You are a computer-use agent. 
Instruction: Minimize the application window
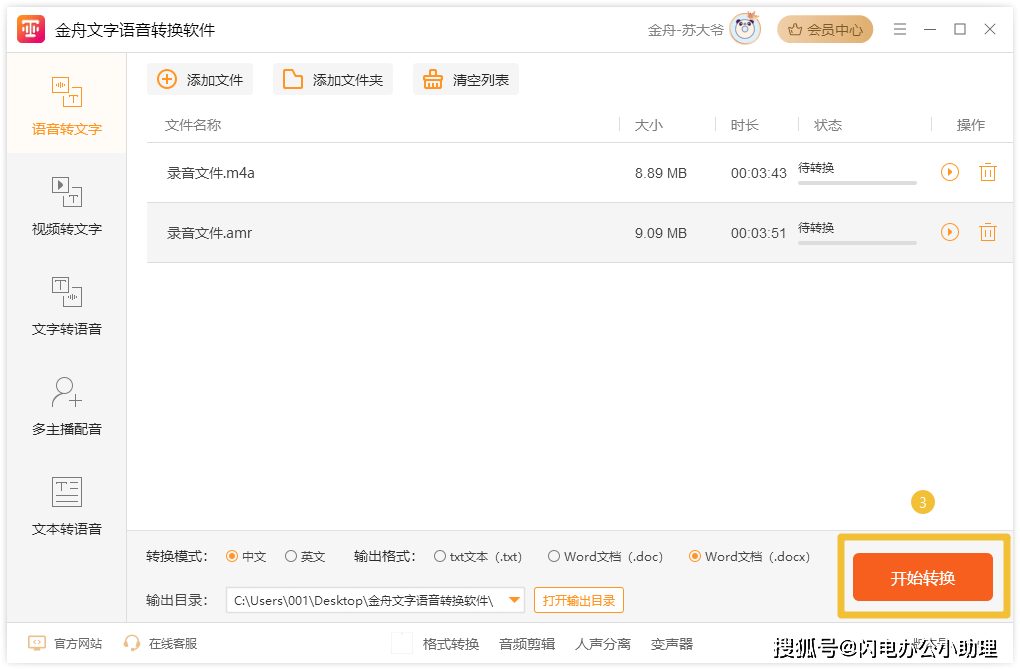tap(930, 29)
